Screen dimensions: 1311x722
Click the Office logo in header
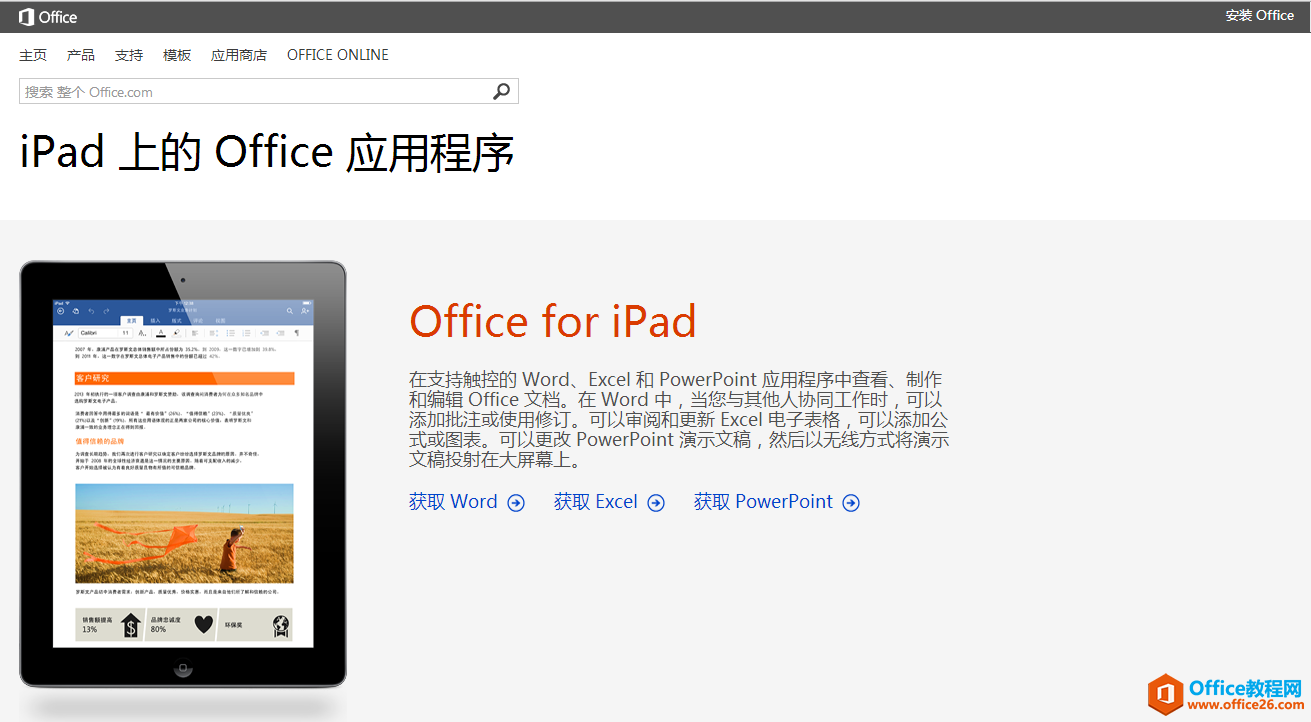click(x=48, y=17)
